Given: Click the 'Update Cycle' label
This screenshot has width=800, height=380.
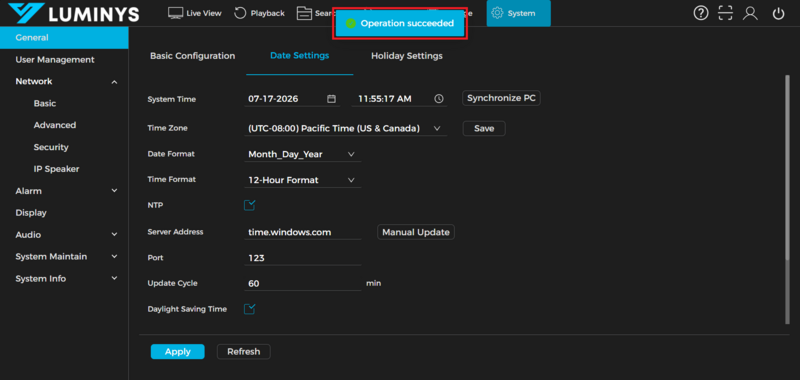Looking at the screenshot, I should pyautogui.click(x=172, y=283).
